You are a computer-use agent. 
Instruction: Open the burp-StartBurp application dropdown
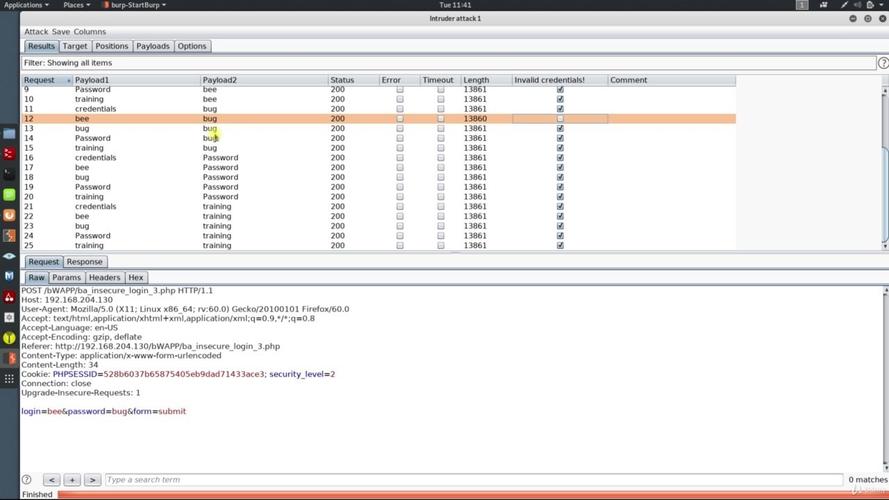tap(135, 5)
